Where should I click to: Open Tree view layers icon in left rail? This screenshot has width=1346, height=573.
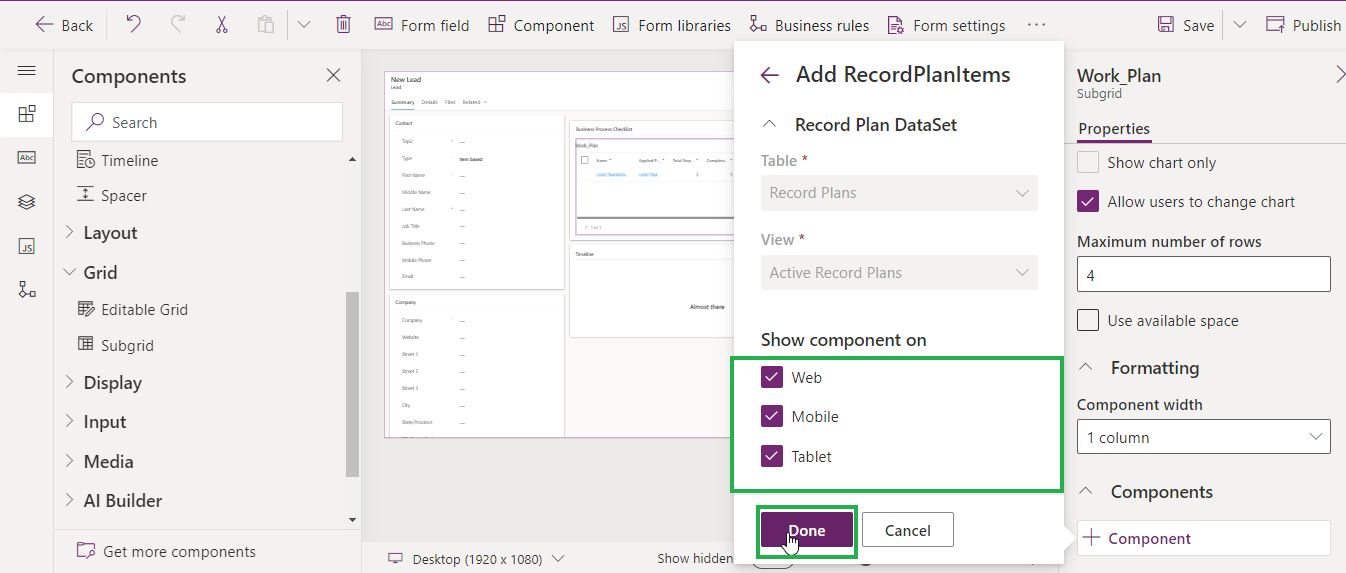click(27, 202)
